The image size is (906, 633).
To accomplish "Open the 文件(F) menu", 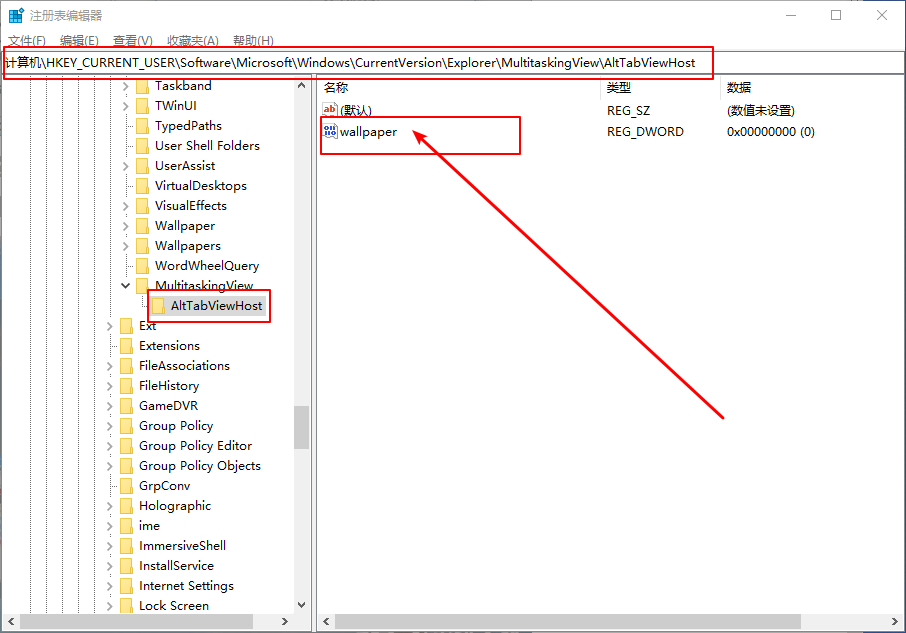I will tap(26, 40).
